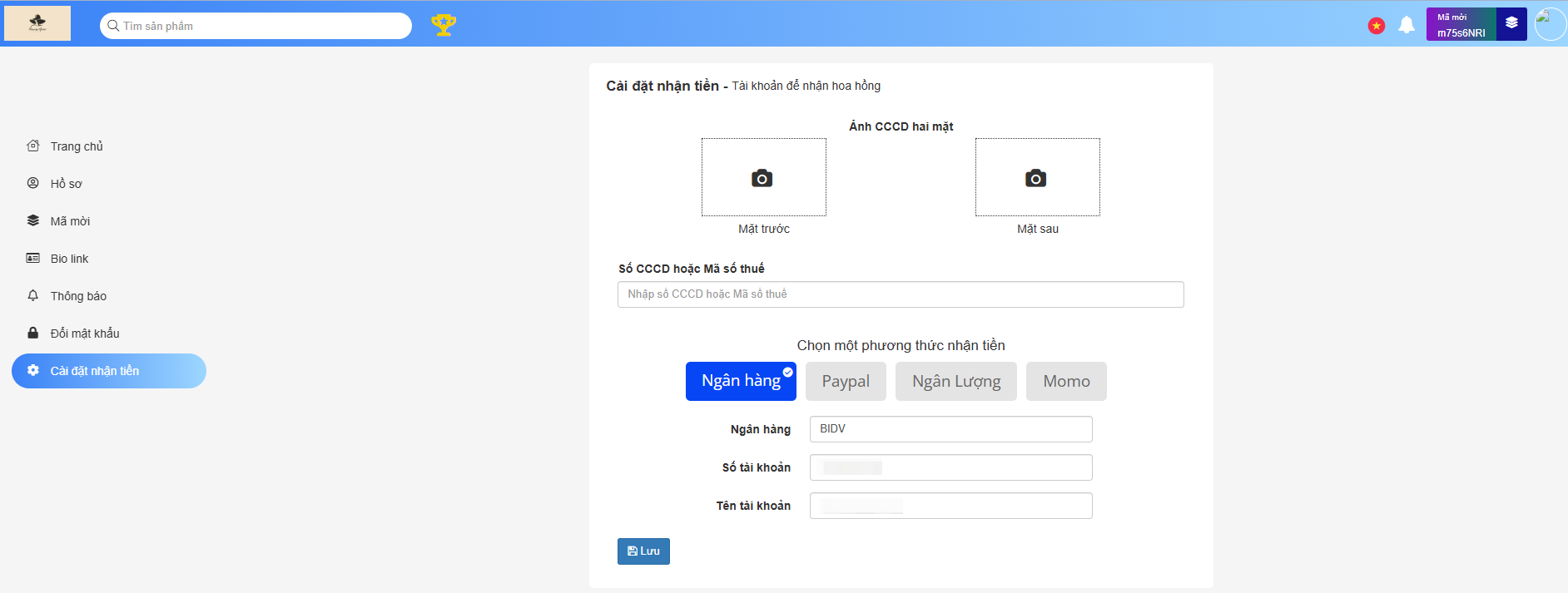The height and width of the screenshot is (593, 1568).
Task: Click the Thông báo bell icon in the sidebar
Action: coord(33,295)
